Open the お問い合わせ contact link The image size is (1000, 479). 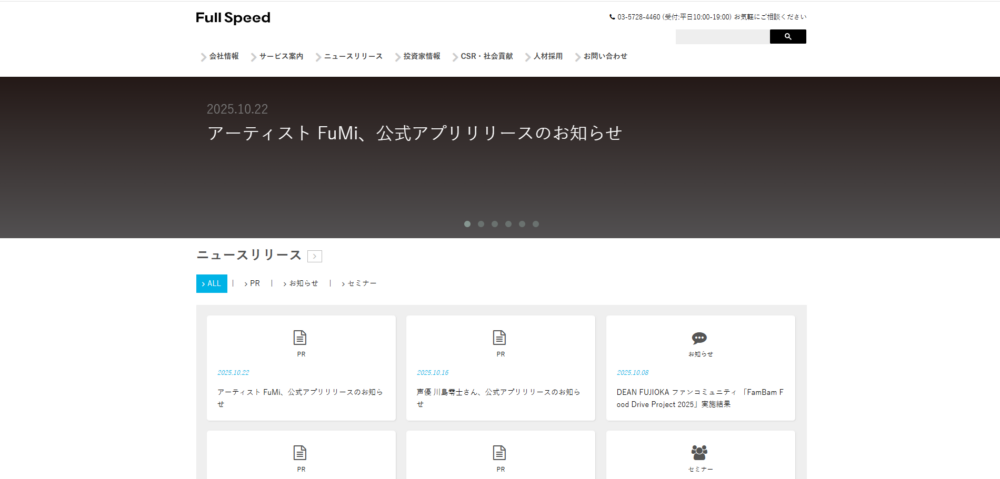point(604,57)
